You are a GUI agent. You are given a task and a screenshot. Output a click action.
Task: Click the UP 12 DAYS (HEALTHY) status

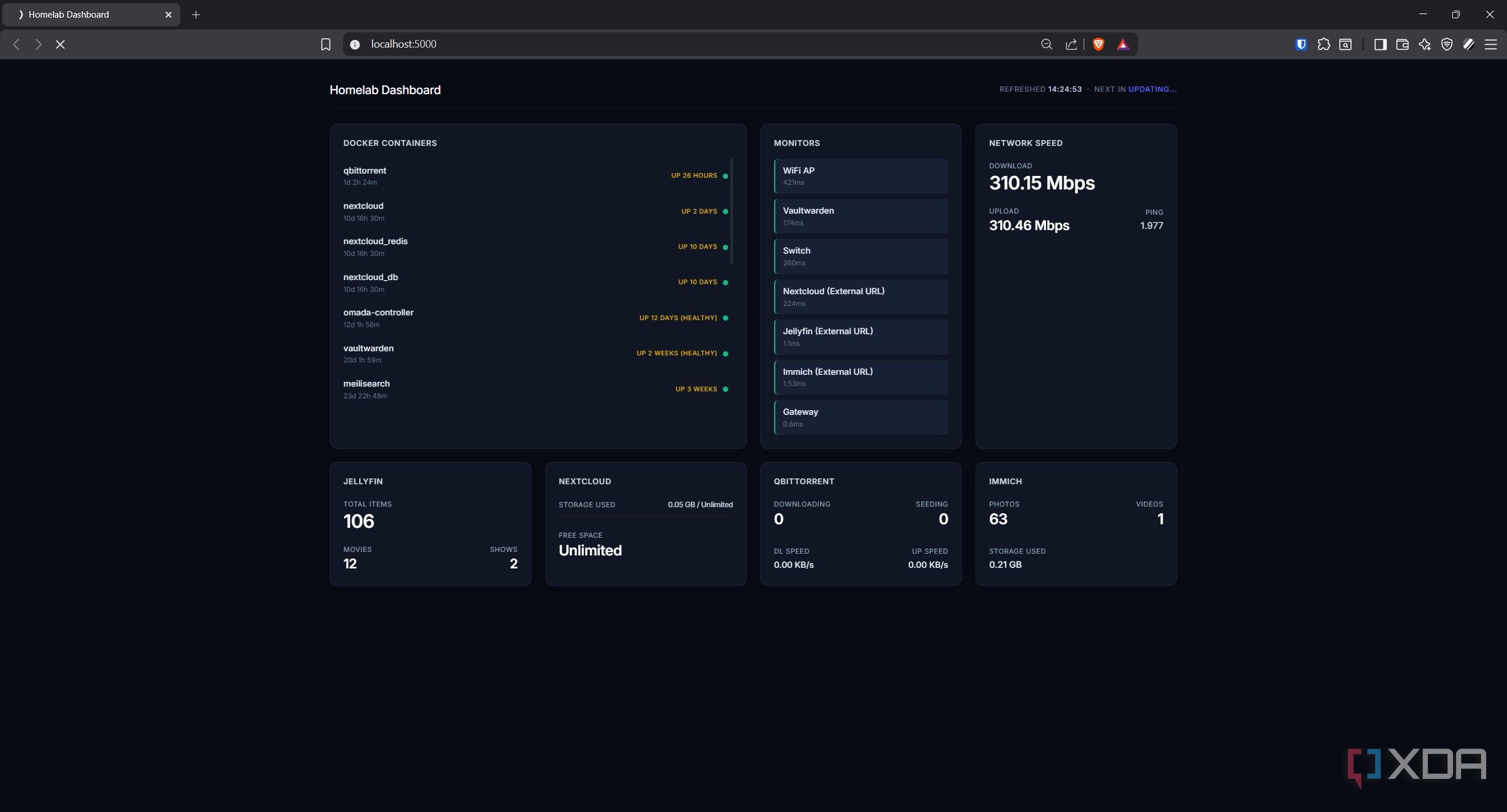678,318
